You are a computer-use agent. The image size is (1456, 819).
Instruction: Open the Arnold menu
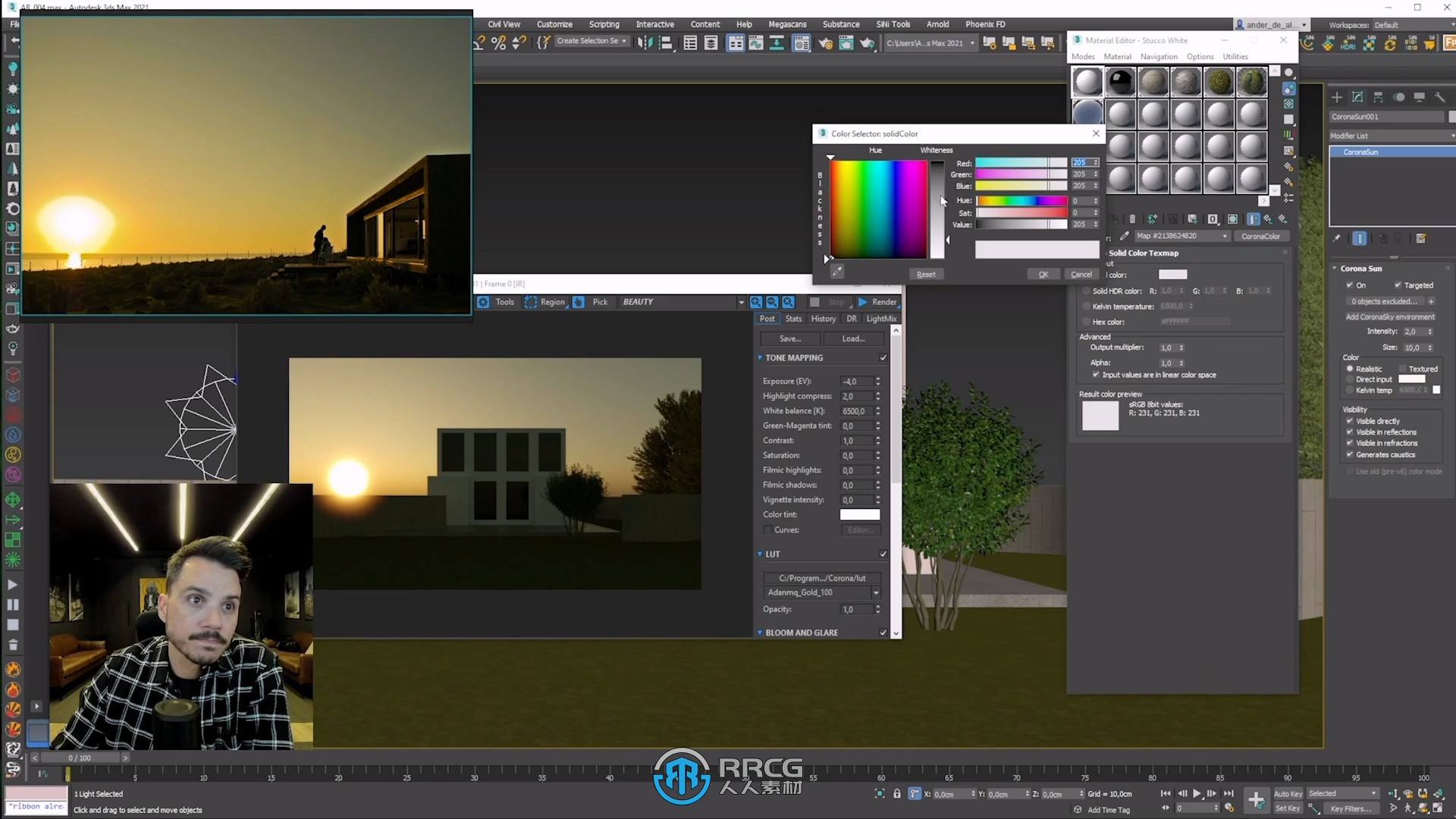[939, 23]
